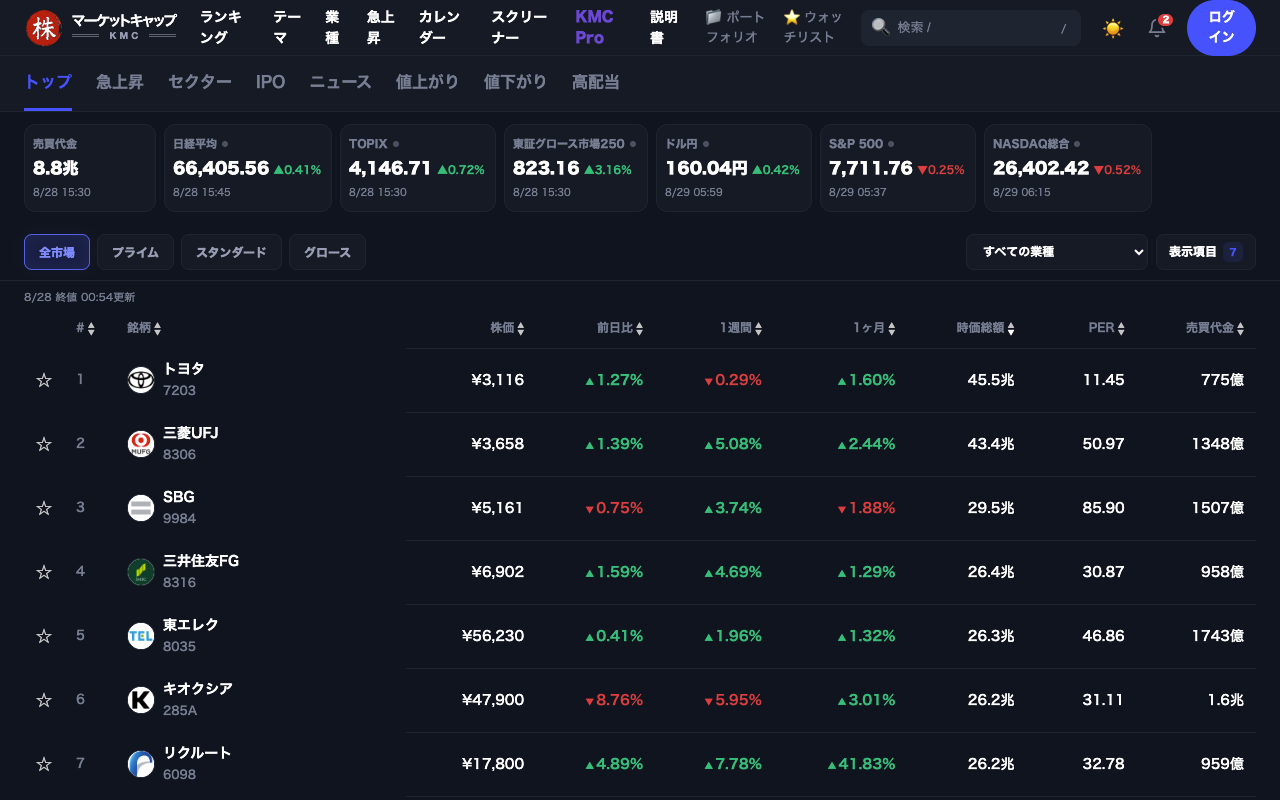Open the S&P 500 index card

pyautogui.click(x=898, y=168)
